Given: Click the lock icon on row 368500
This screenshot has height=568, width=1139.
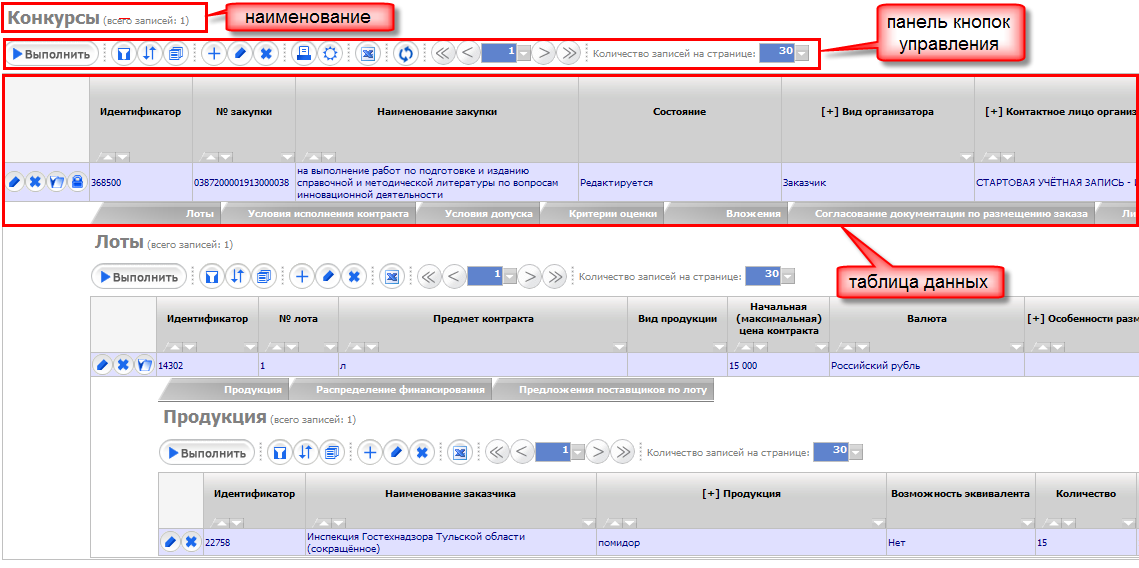Looking at the screenshot, I should 77,183.
